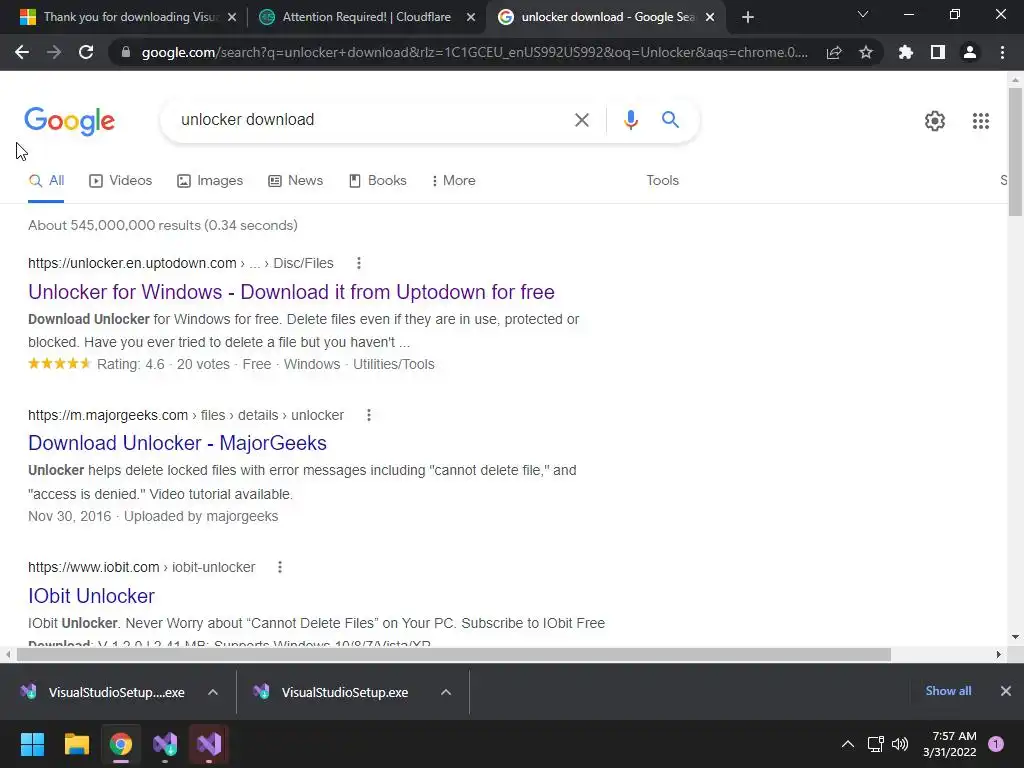Open the options dots for the IObit result

click(280, 568)
